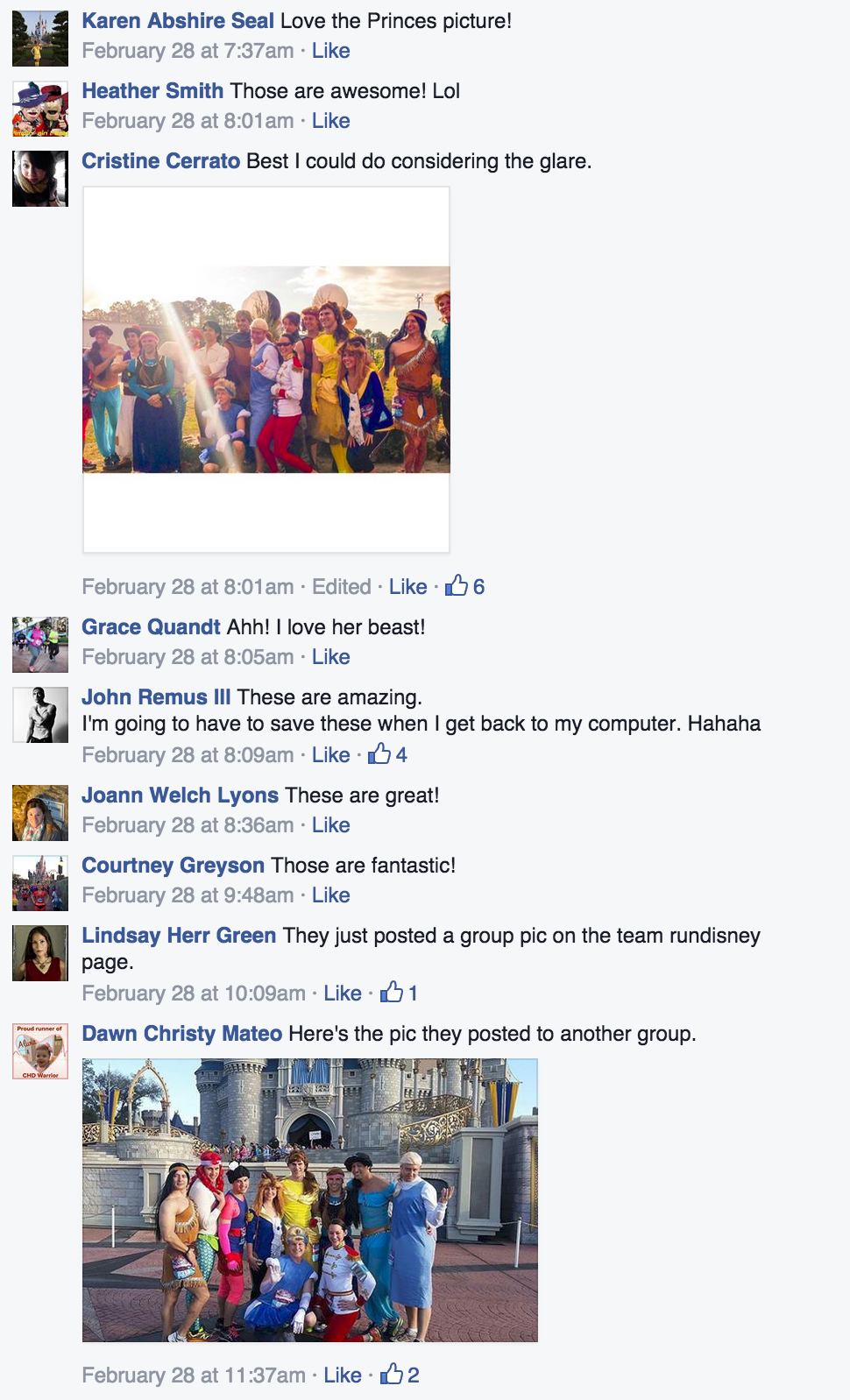Open the Courtney Greyson name link
The width and height of the screenshot is (850, 1400).
(173, 866)
